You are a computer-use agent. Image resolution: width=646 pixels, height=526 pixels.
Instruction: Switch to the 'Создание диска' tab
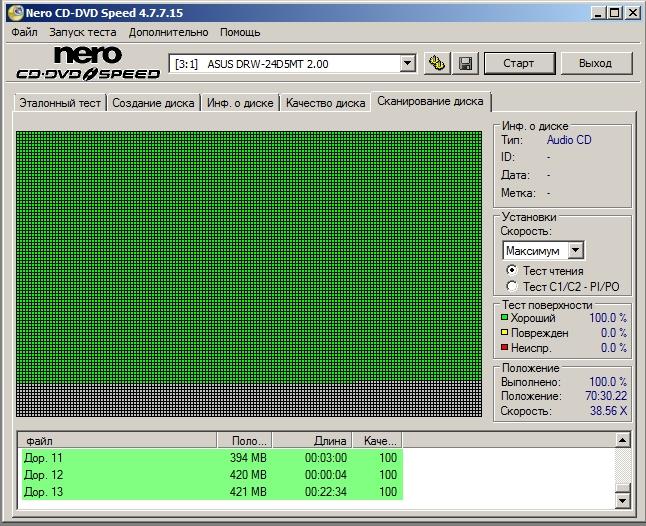coord(152,103)
